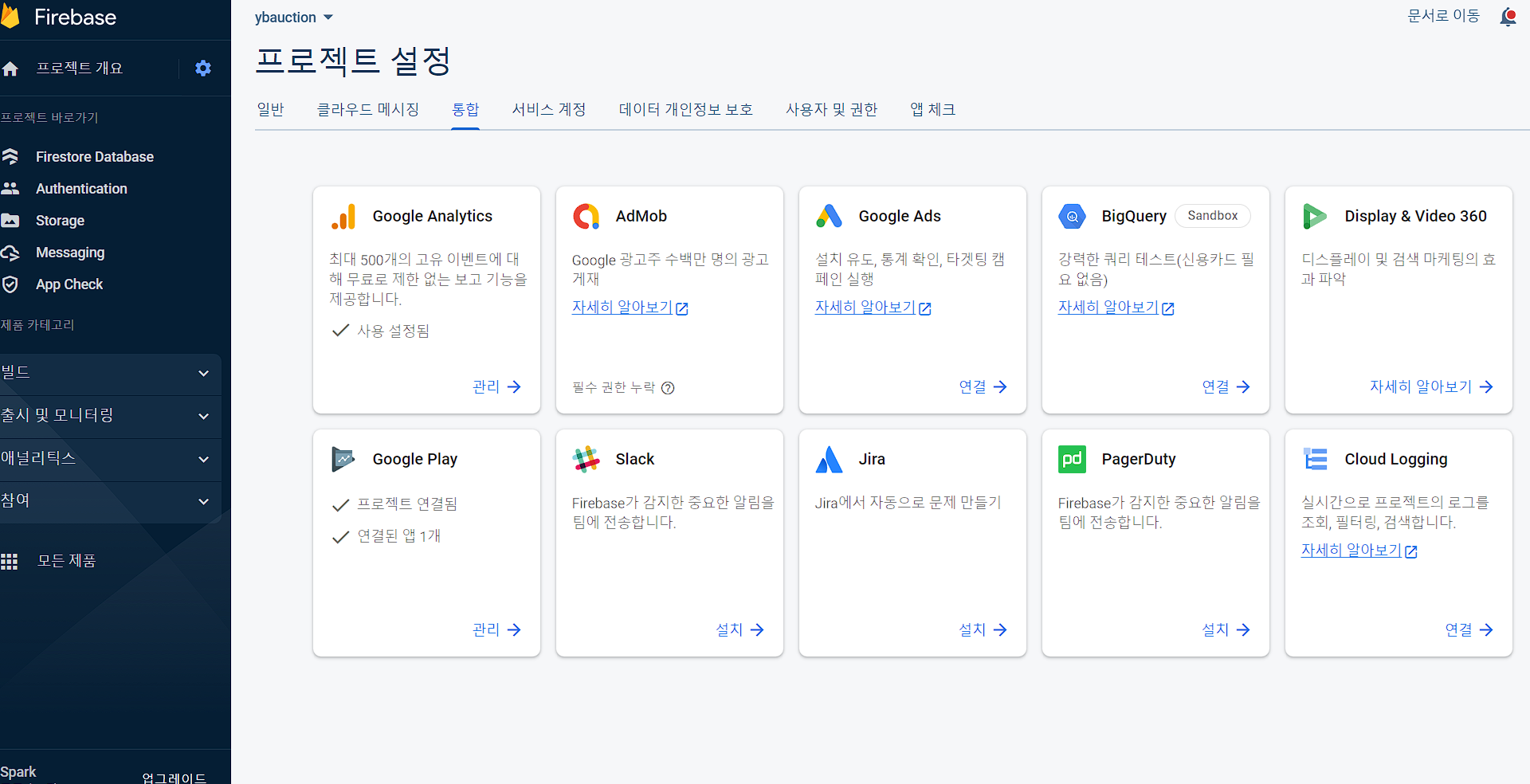Screen dimensions: 1530x784
Task: Click 설치 on PagerDuty card
Action: (x=1226, y=629)
